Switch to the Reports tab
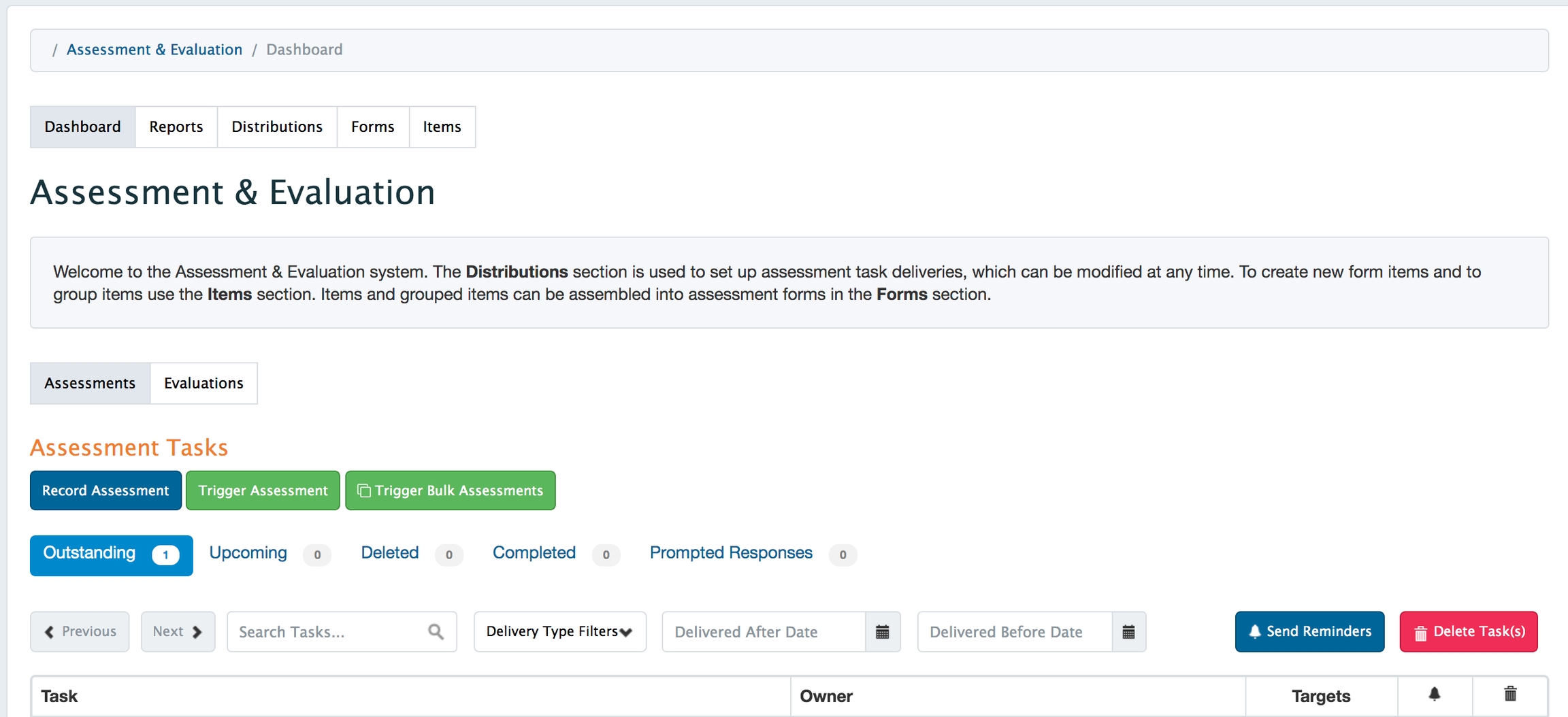Screen dimensions: 1568x717 pos(176,127)
